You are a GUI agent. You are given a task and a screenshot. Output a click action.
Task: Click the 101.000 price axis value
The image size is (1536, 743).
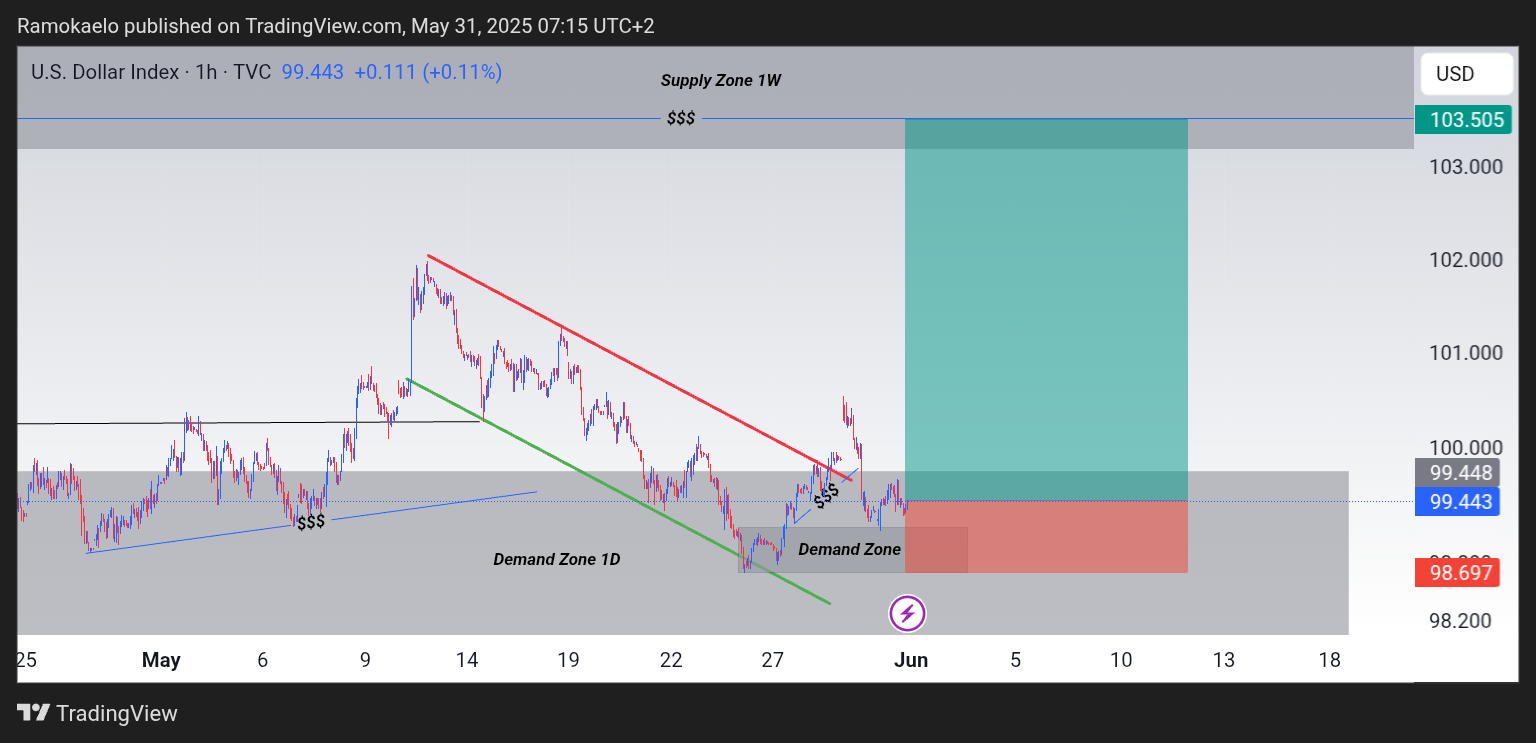pyautogui.click(x=1466, y=352)
